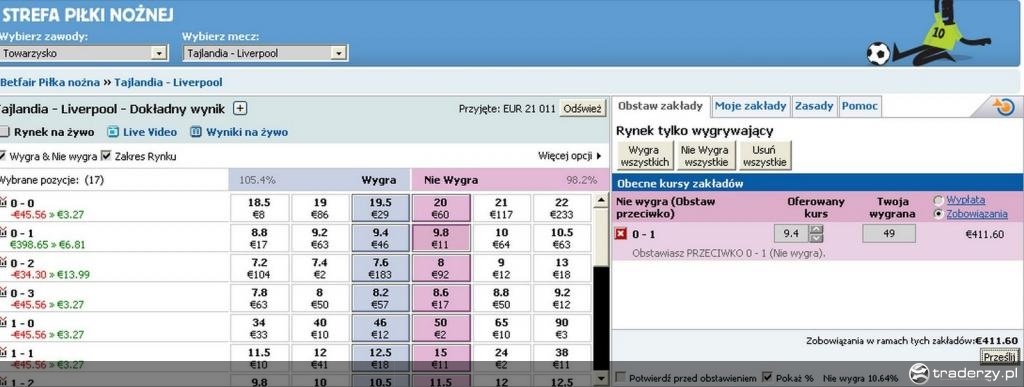Click the Live Video icon
This screenshot has height=387, width=1024.
pyautogui.click(x=113, y=132)
